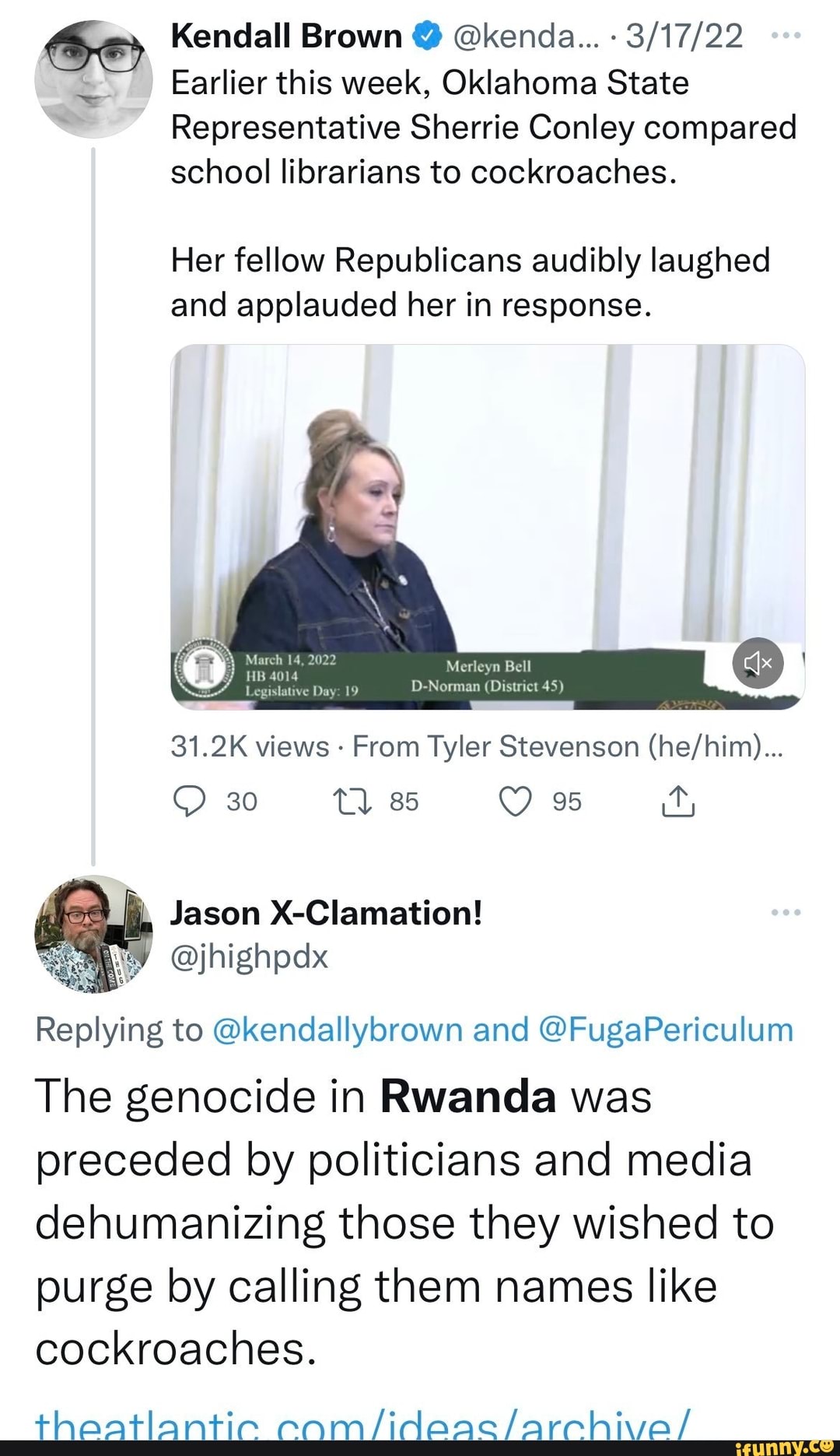Click Kendall Brown's verified badge

(427, 37)
